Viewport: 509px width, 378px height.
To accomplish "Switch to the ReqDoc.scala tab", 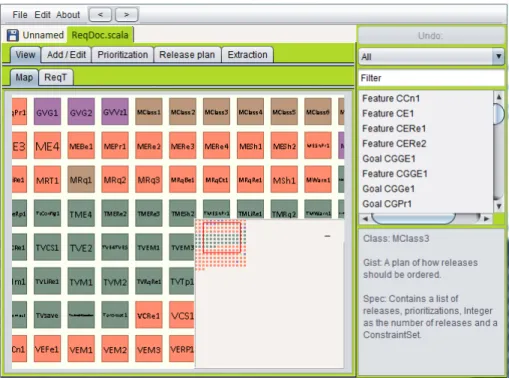I will 100,35.
